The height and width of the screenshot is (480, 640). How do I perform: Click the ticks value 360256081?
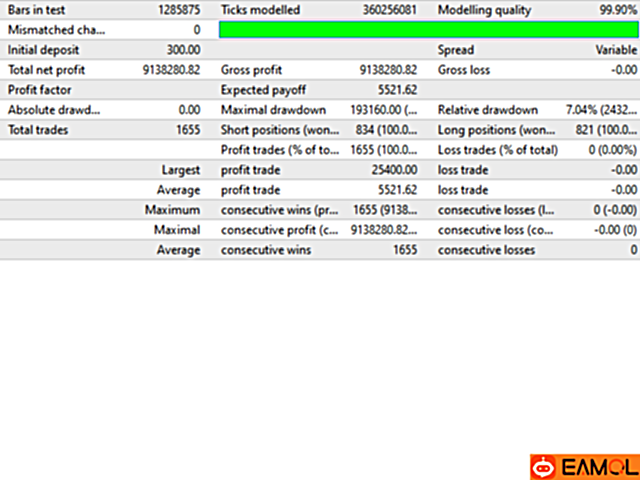[390, 10]
